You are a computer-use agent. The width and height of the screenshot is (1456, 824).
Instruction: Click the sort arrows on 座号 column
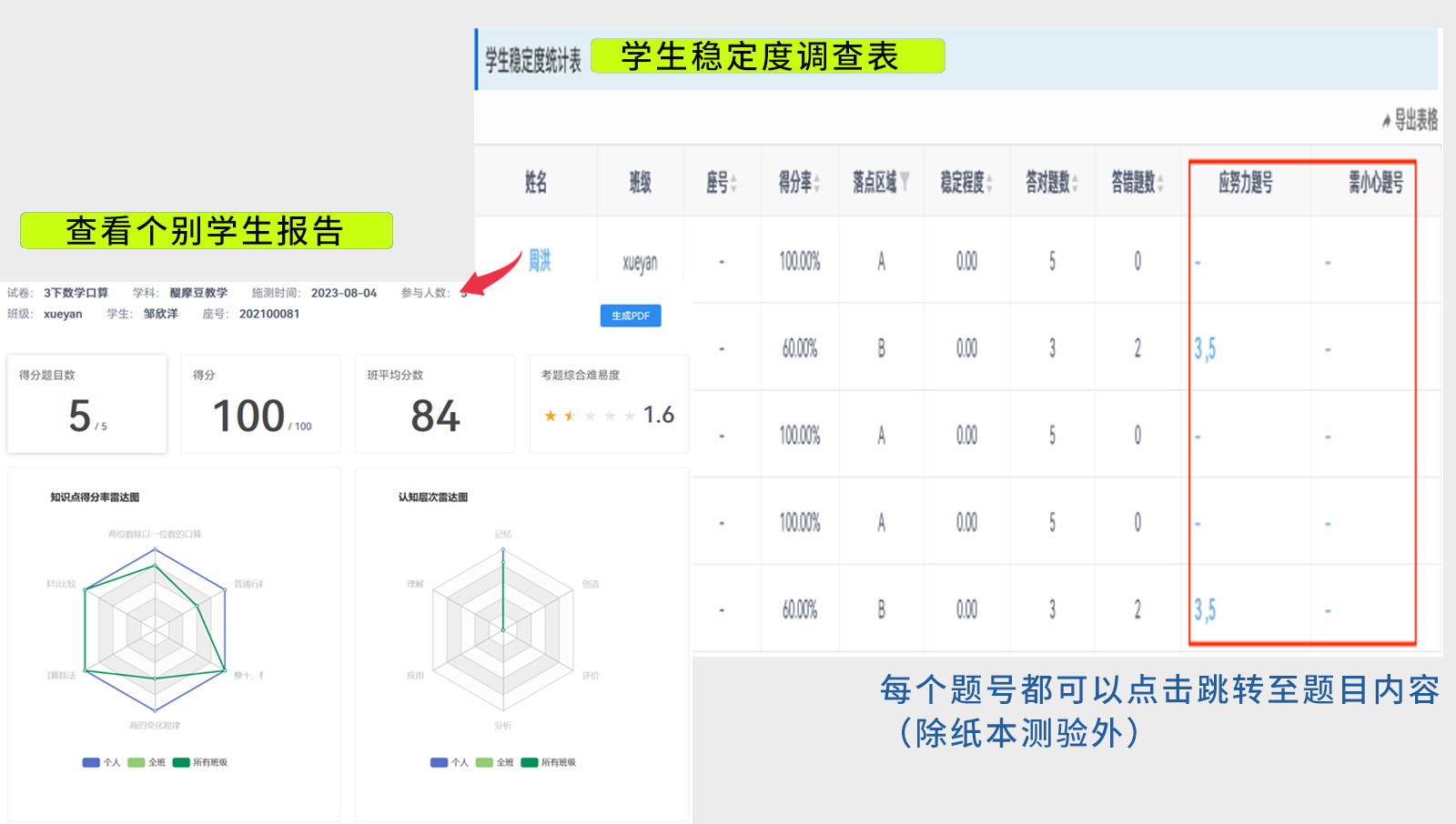pos(733,184)
